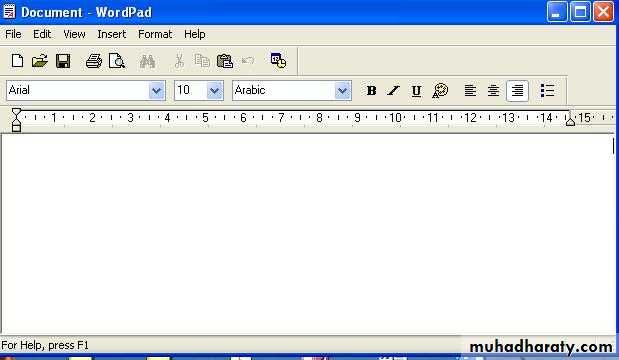Screen dimensions: 619x360
Task: Apply Bullets list style
Action: 548,90
